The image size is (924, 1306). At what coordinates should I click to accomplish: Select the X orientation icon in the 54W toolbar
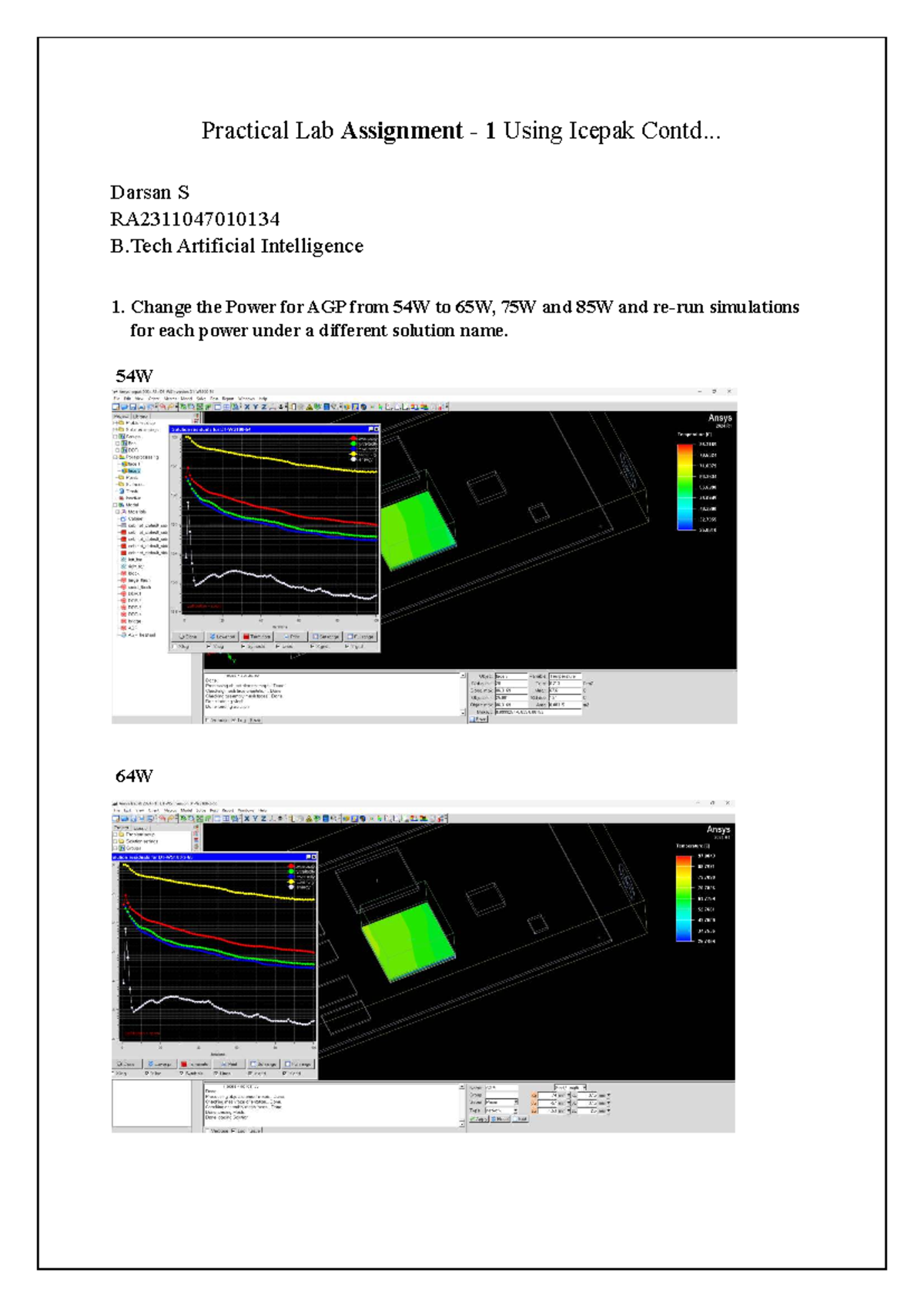point(247,407)
